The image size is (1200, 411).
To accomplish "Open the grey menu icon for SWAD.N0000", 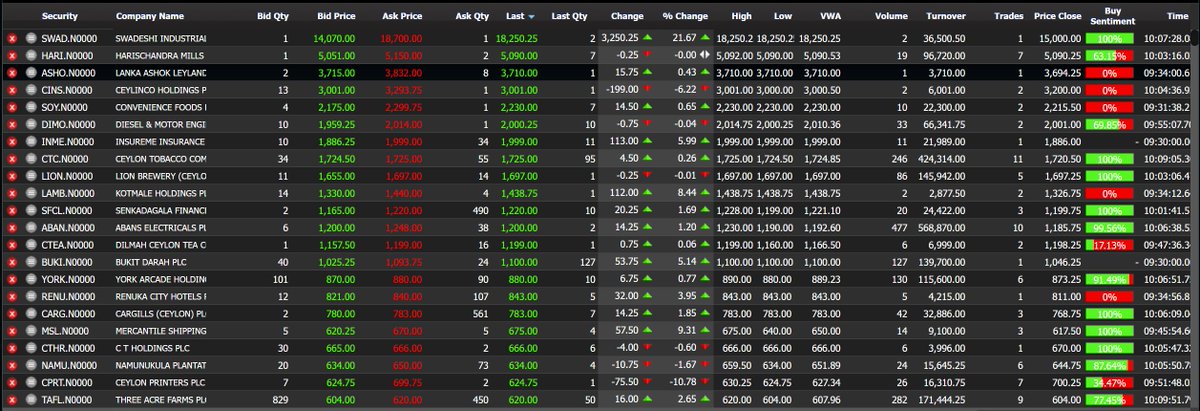I will pyautogui.click(x=30, y=37).
